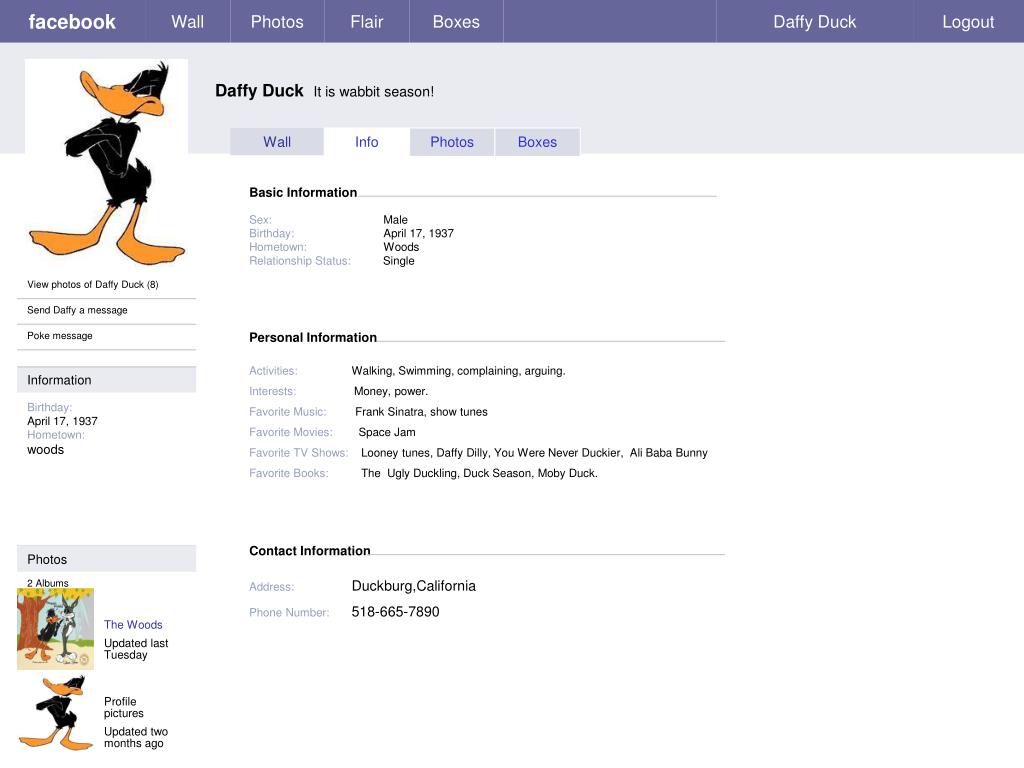Click favorite TV shows 'Looney tunes...' line
Image resolution: width=1024 pixels, height=768 pixels.
pos(534,453)
